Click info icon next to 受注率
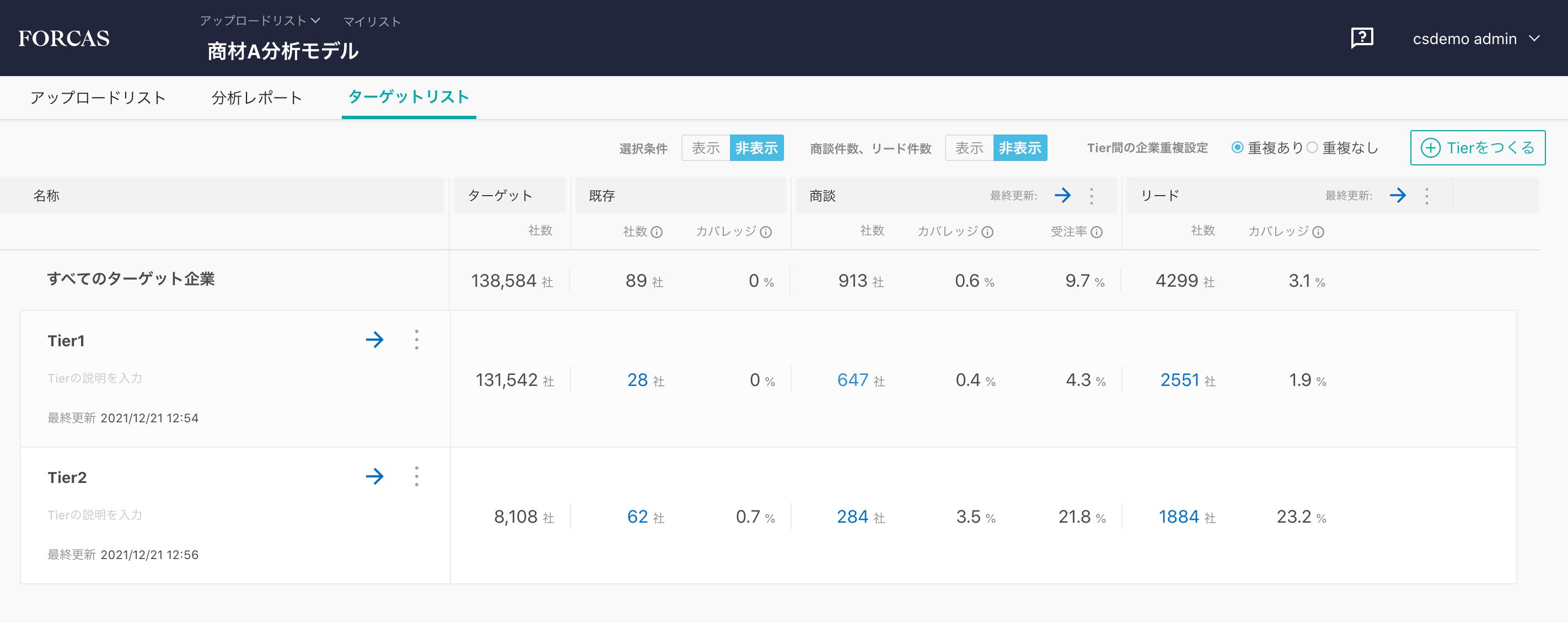1568x623 pixels. tap(1096, 232)
